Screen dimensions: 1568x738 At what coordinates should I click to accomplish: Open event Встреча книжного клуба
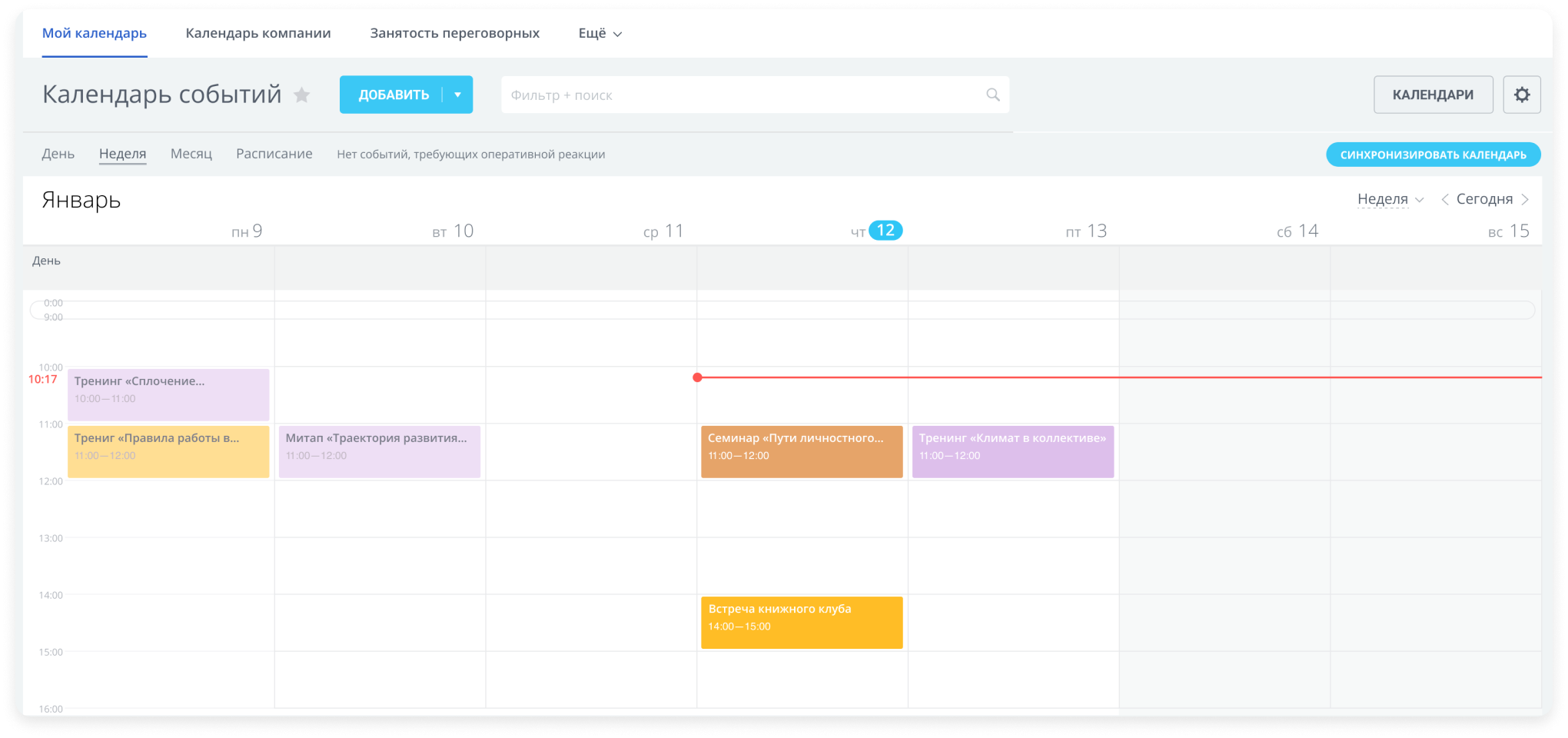(x=802, y=623)
